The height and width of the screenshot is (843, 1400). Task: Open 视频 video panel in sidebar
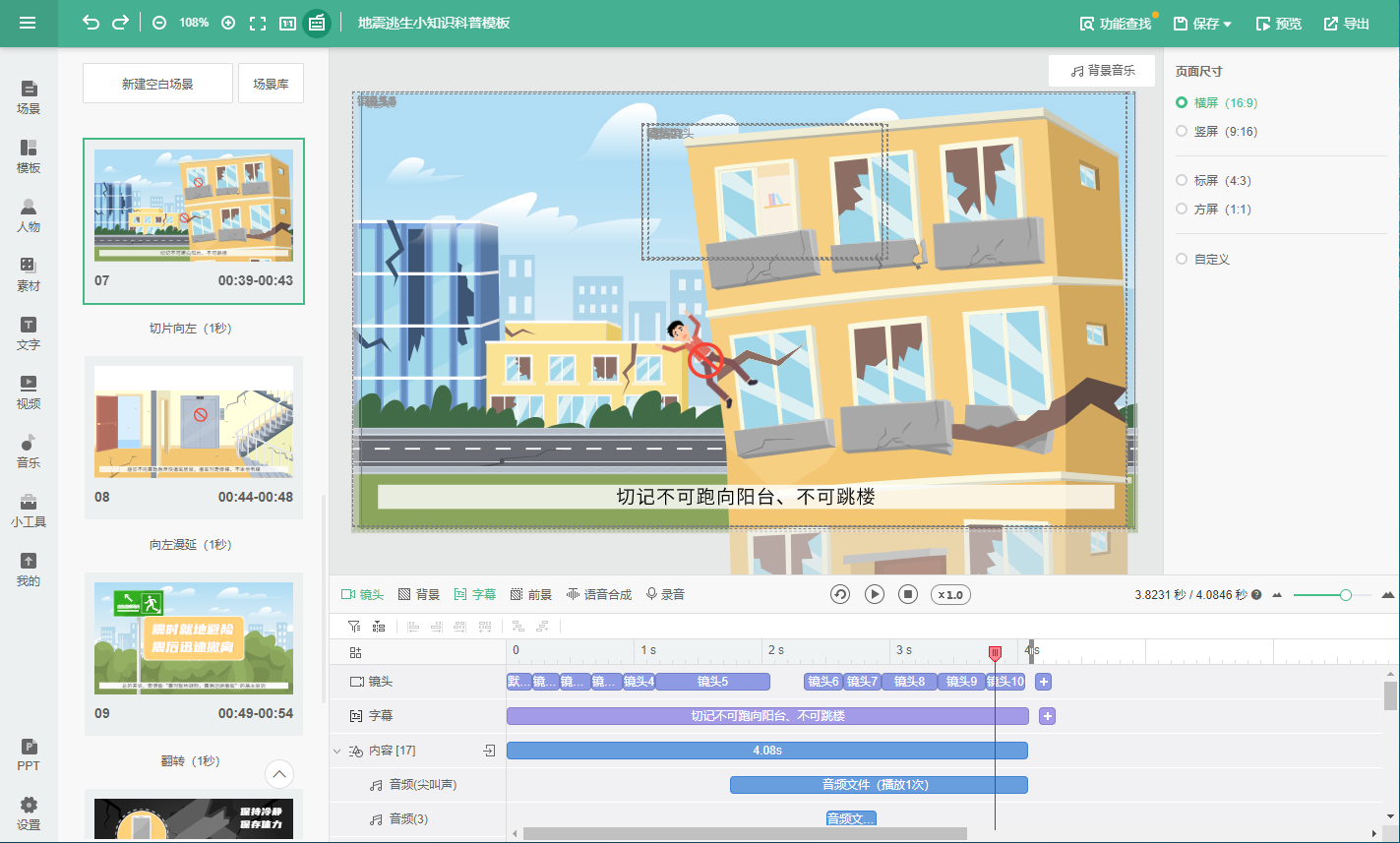pyautogui.click(x=29, y=392)
